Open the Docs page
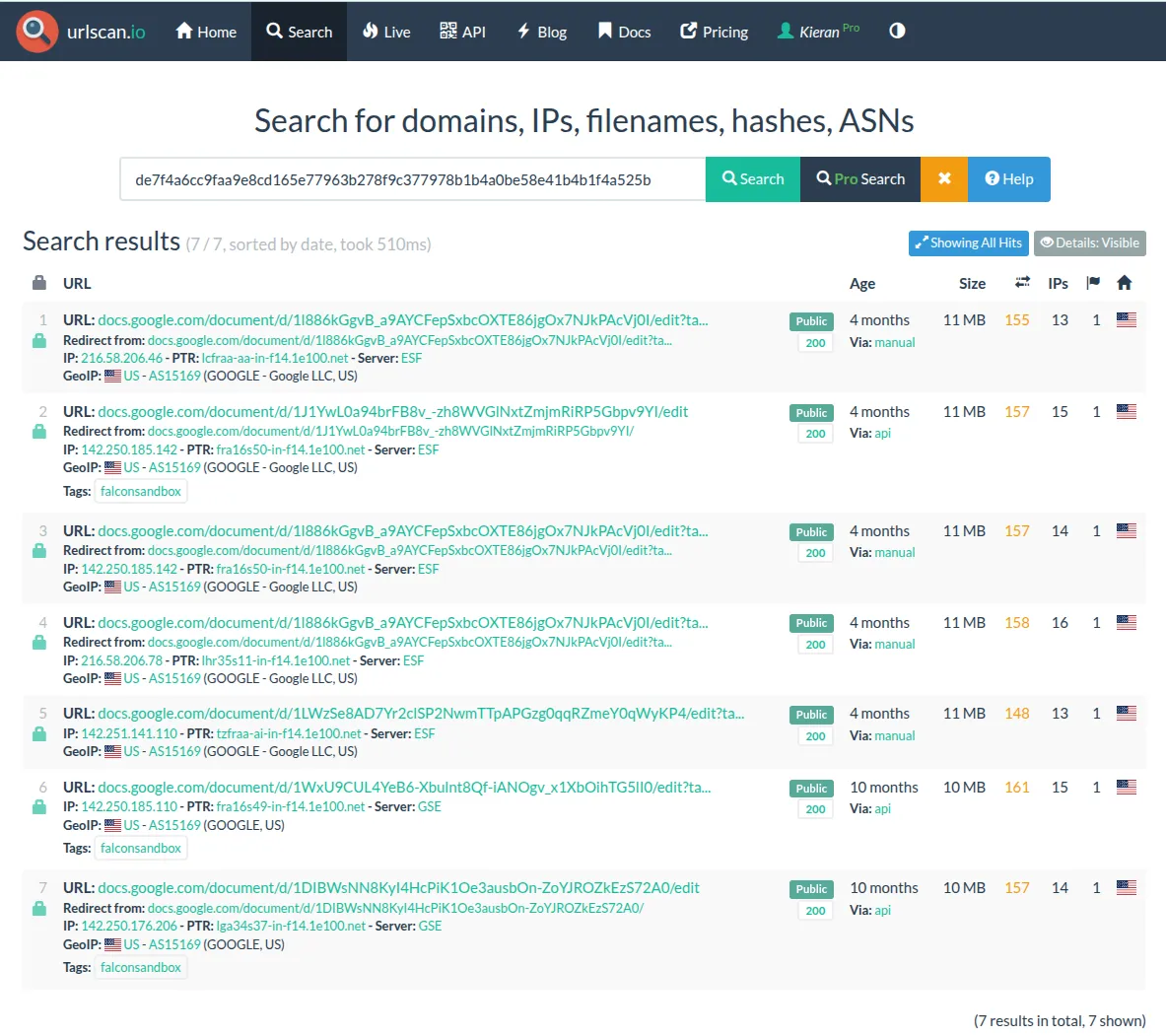 [x=625, y=32]
